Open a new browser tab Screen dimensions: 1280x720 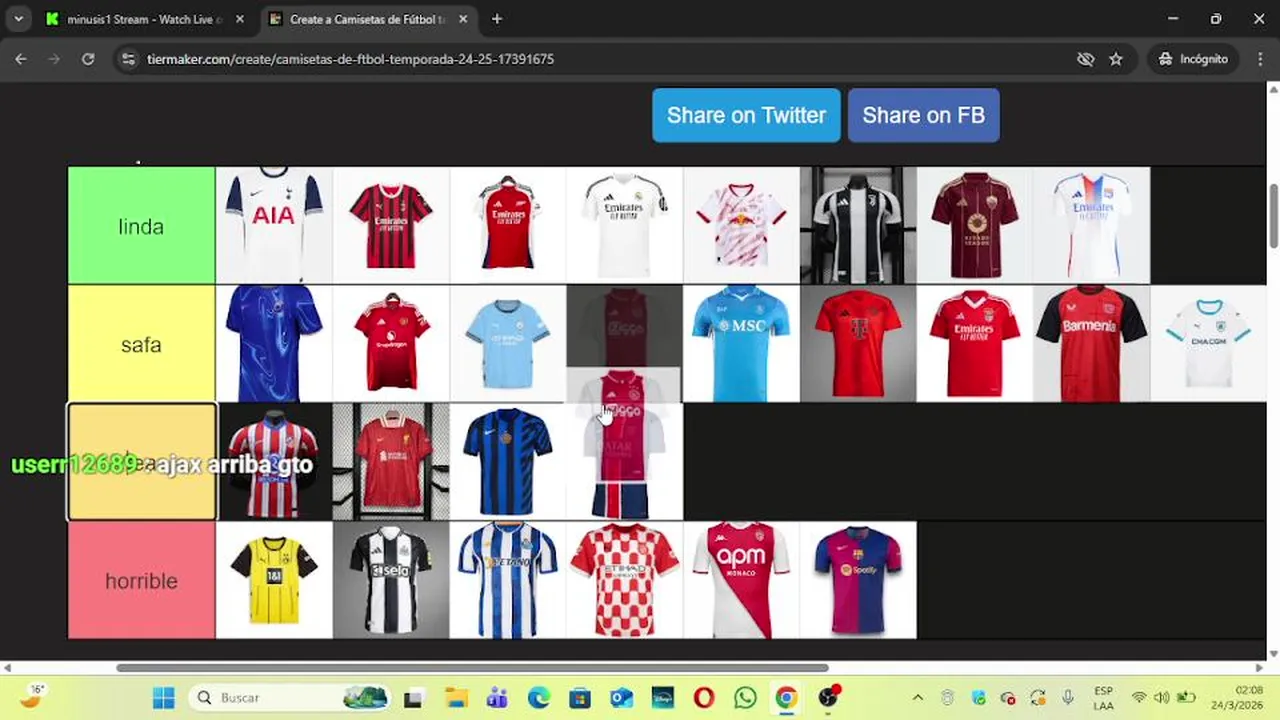click(x=497, y=19)
